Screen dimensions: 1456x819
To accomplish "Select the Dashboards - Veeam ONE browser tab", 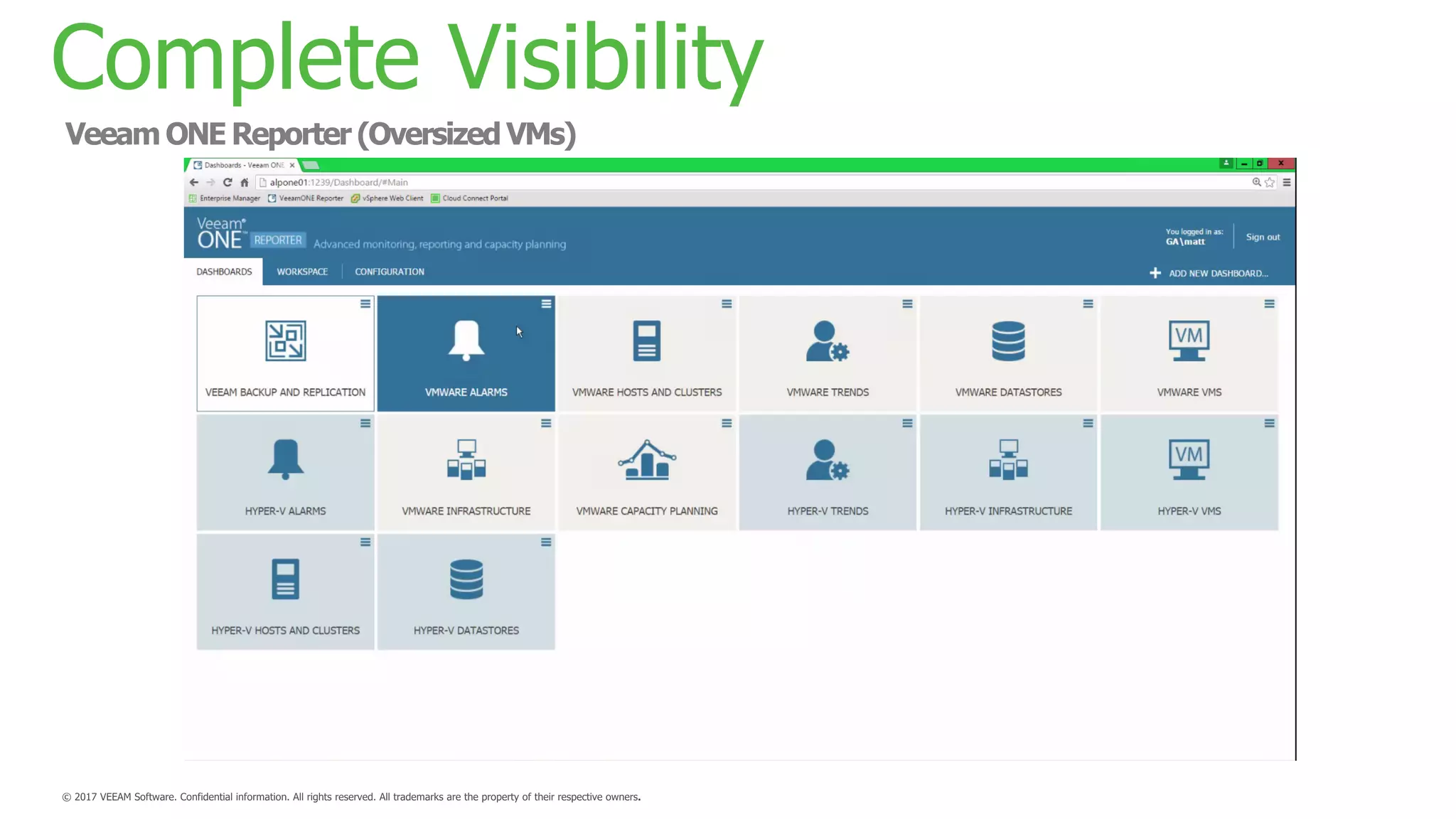I will [x=244, y=165].
